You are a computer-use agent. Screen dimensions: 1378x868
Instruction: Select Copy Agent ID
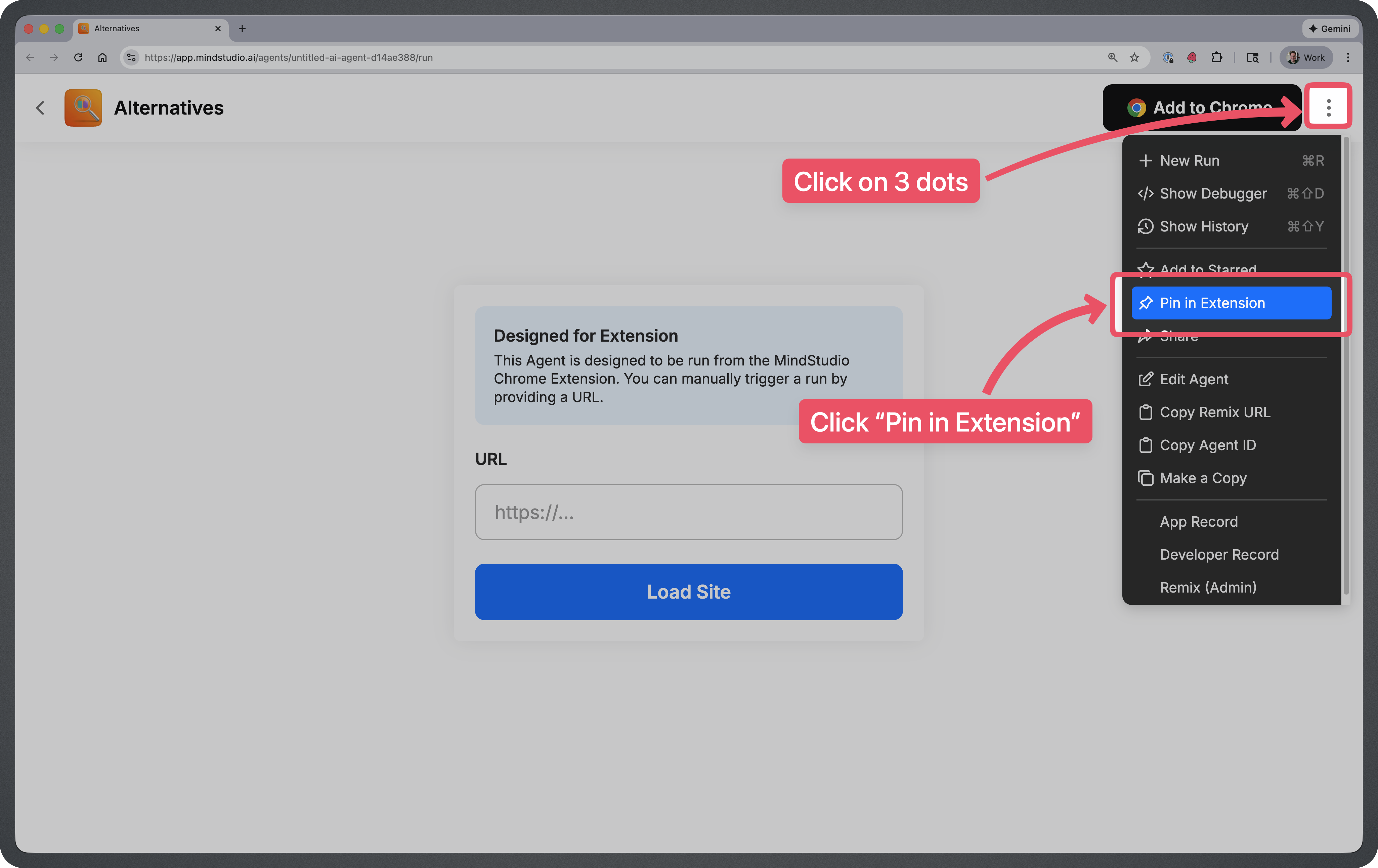coord(1207,445)
